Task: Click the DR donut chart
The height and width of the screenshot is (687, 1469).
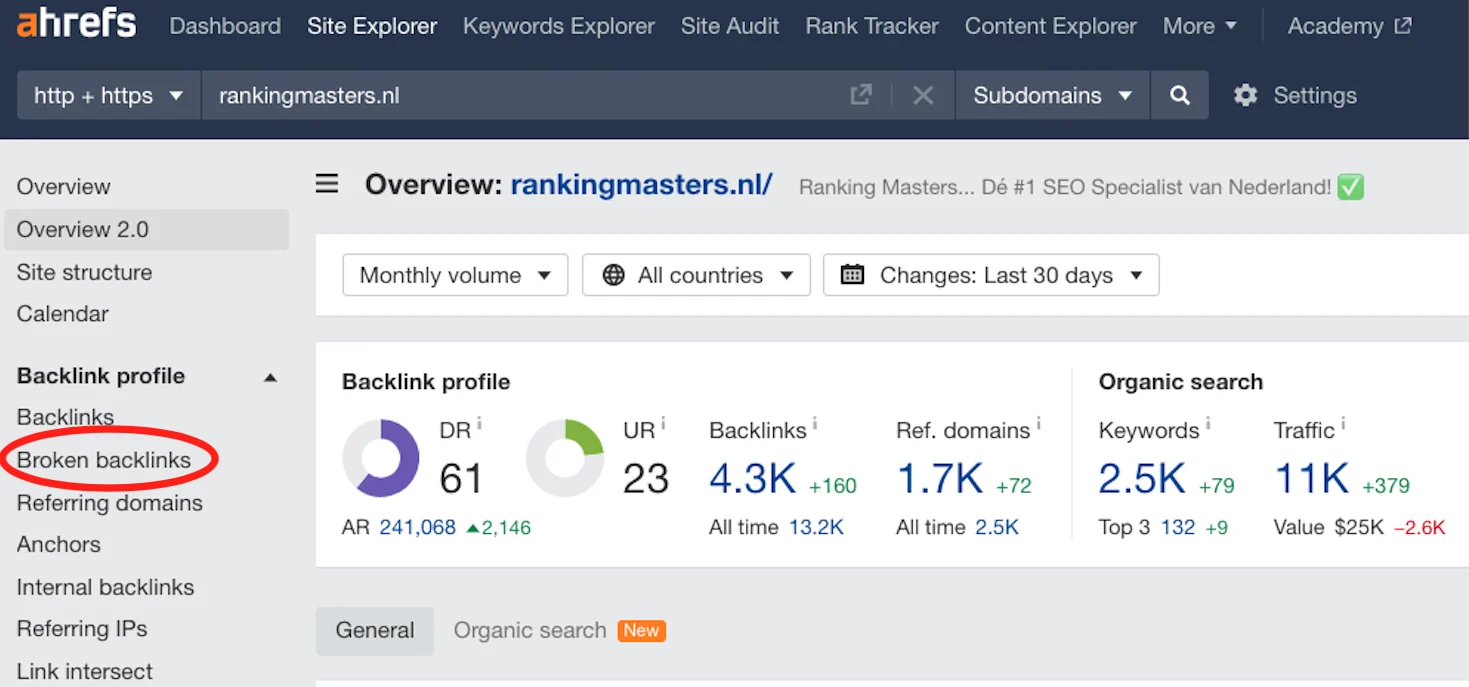Action: 381,458
